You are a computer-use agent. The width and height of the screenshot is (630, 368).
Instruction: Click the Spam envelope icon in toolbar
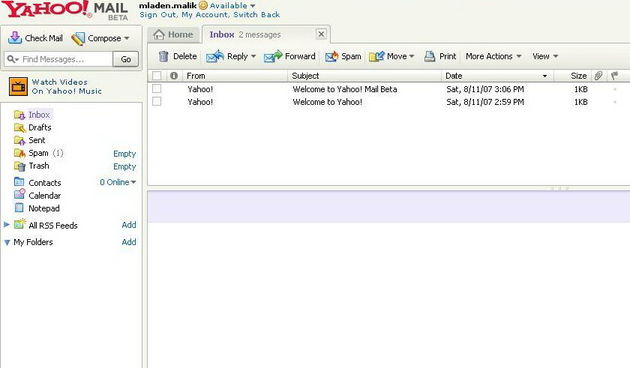[331, 57]
